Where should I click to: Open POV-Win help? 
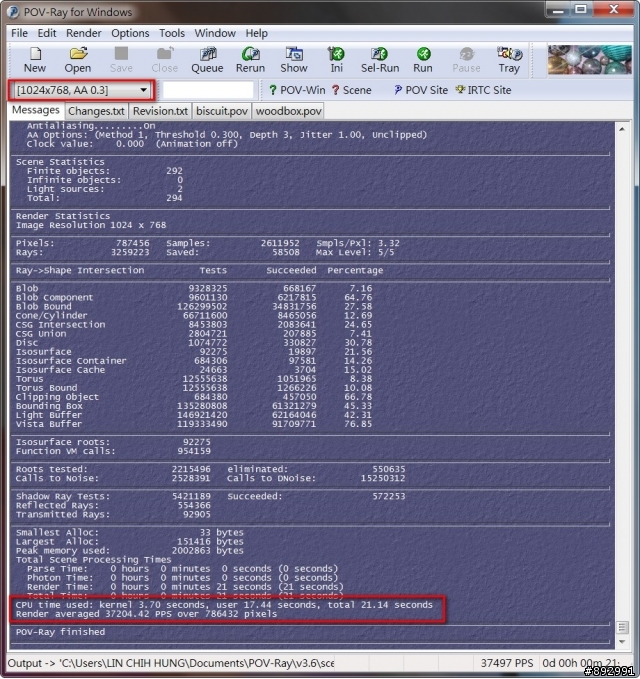click(x=297, y=90)
